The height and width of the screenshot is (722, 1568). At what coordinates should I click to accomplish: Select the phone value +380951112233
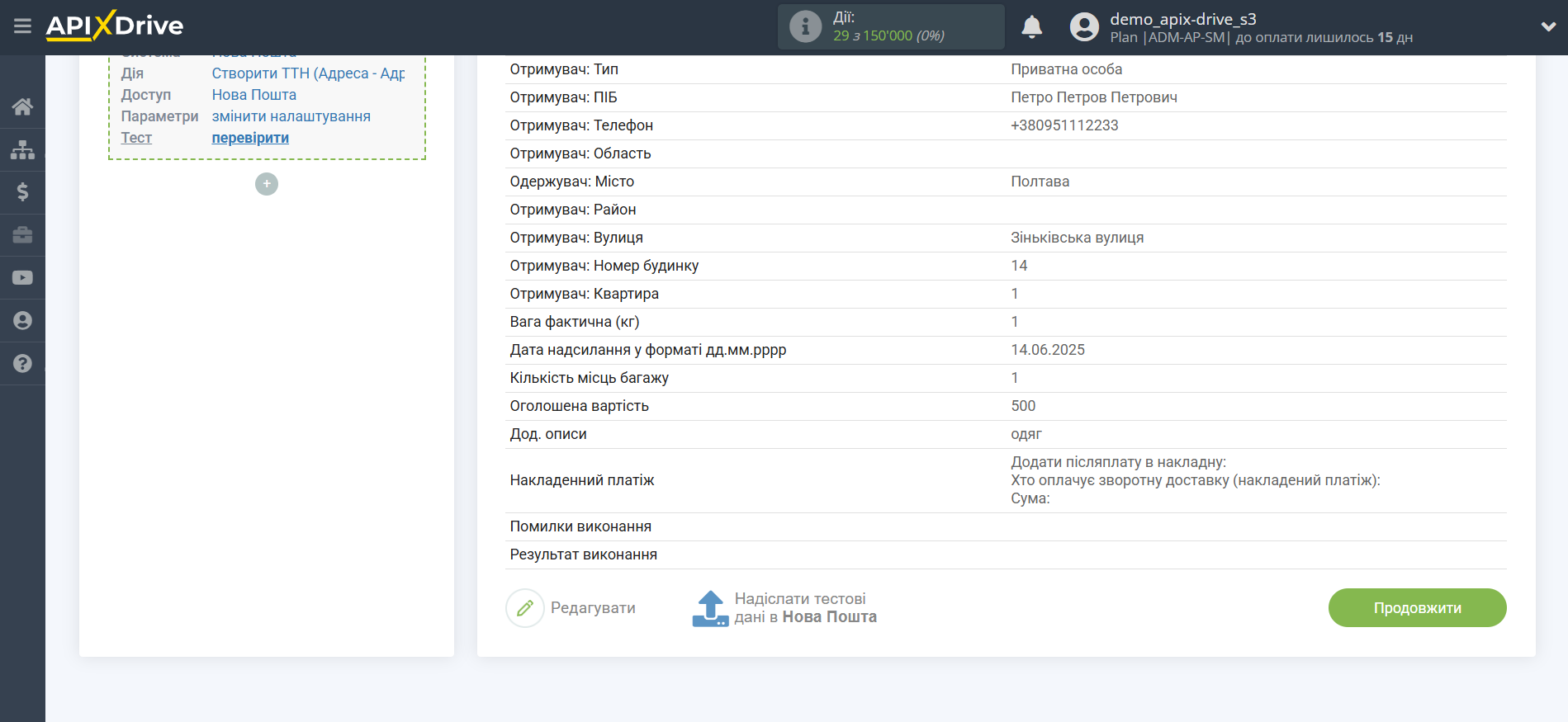coord(1064,125)
